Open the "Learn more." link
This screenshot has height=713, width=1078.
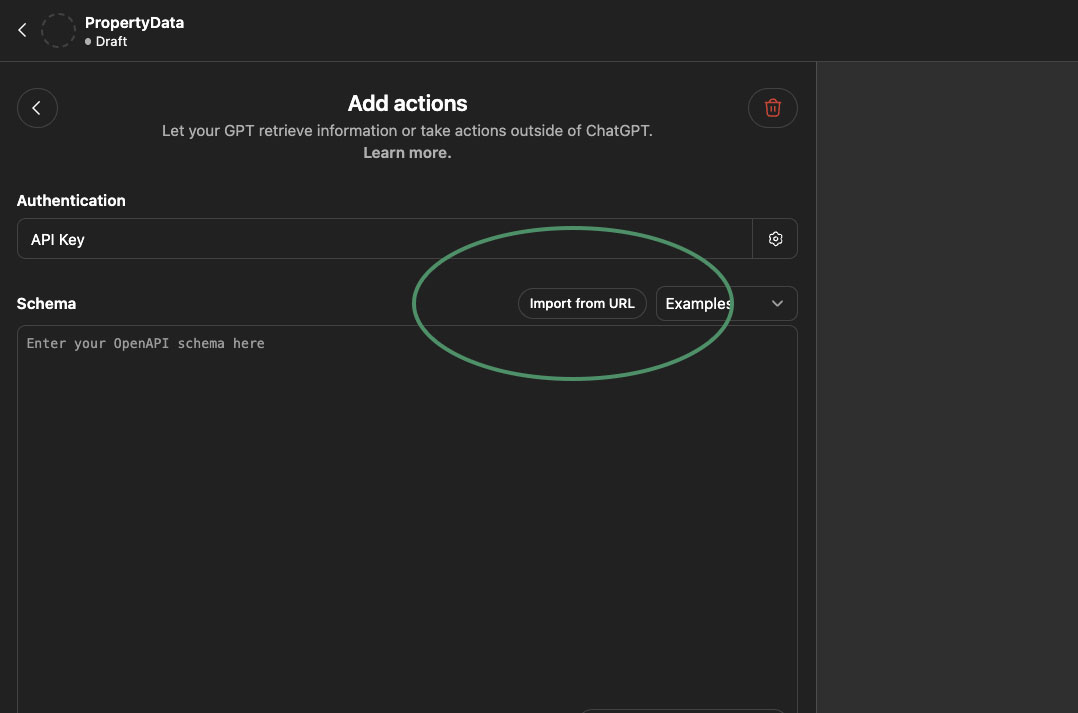[x=407, y=152]
